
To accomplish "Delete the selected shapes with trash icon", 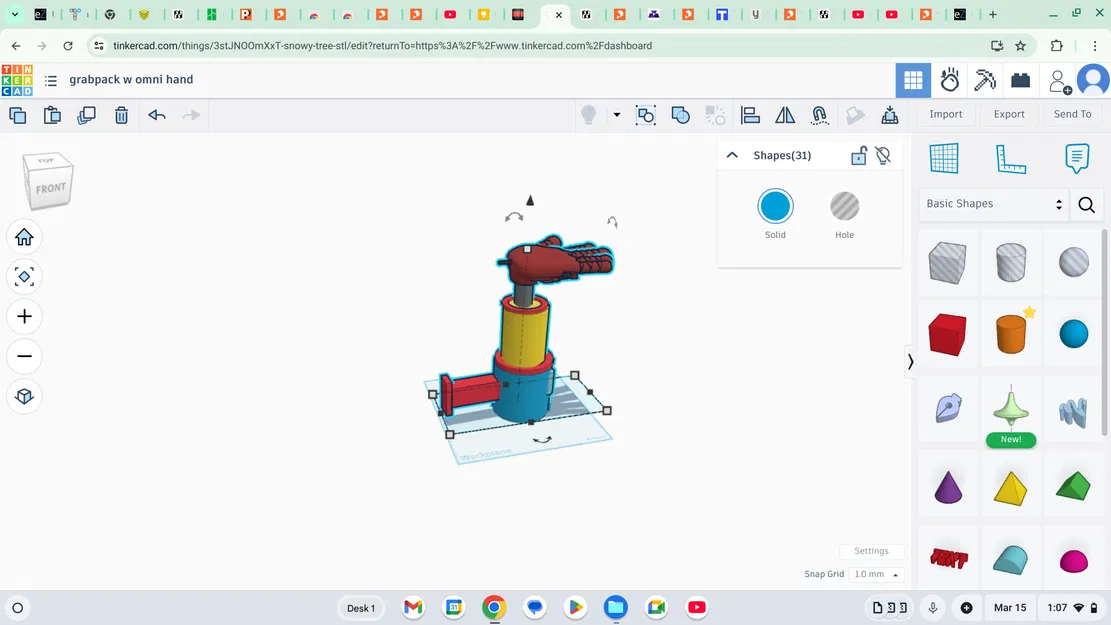I will click(121, 115).
